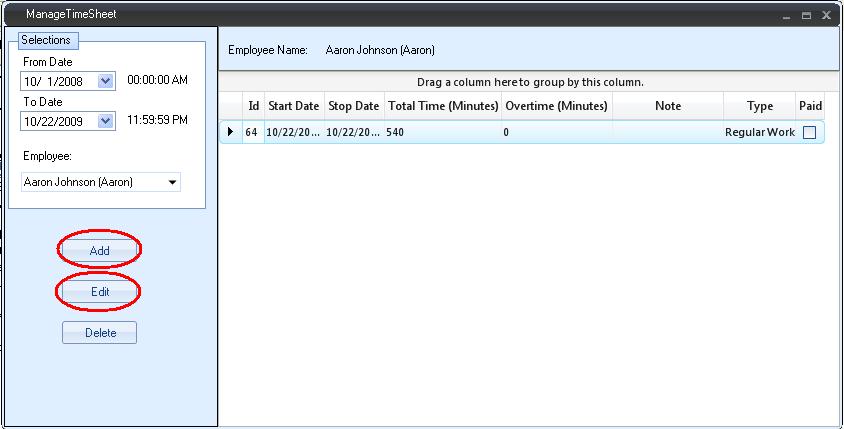Screen dimensions: 844x429
Task: Click the Add button
Action: tap(99, 250)
